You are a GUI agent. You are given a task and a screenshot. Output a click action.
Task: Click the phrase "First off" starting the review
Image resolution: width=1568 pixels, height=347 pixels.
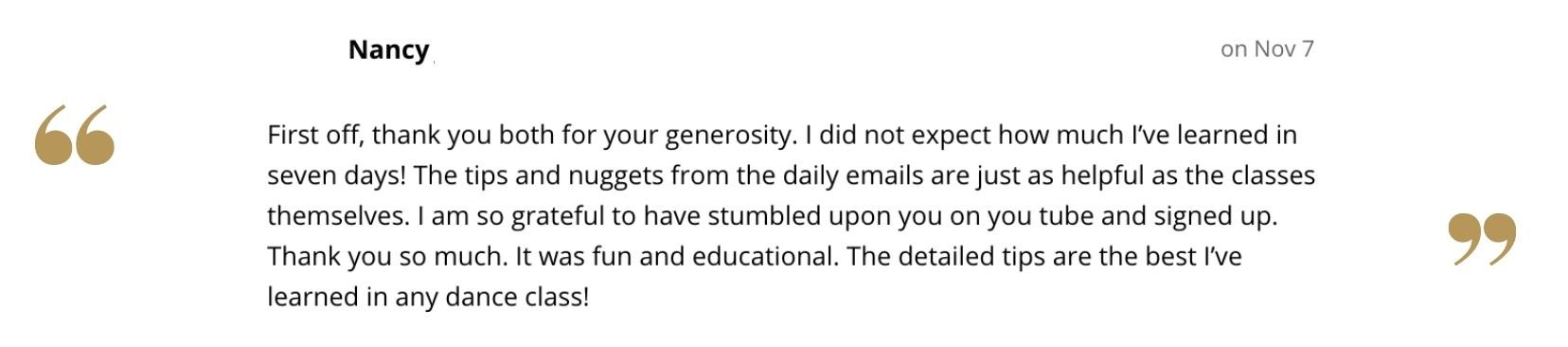click(313, 135)
